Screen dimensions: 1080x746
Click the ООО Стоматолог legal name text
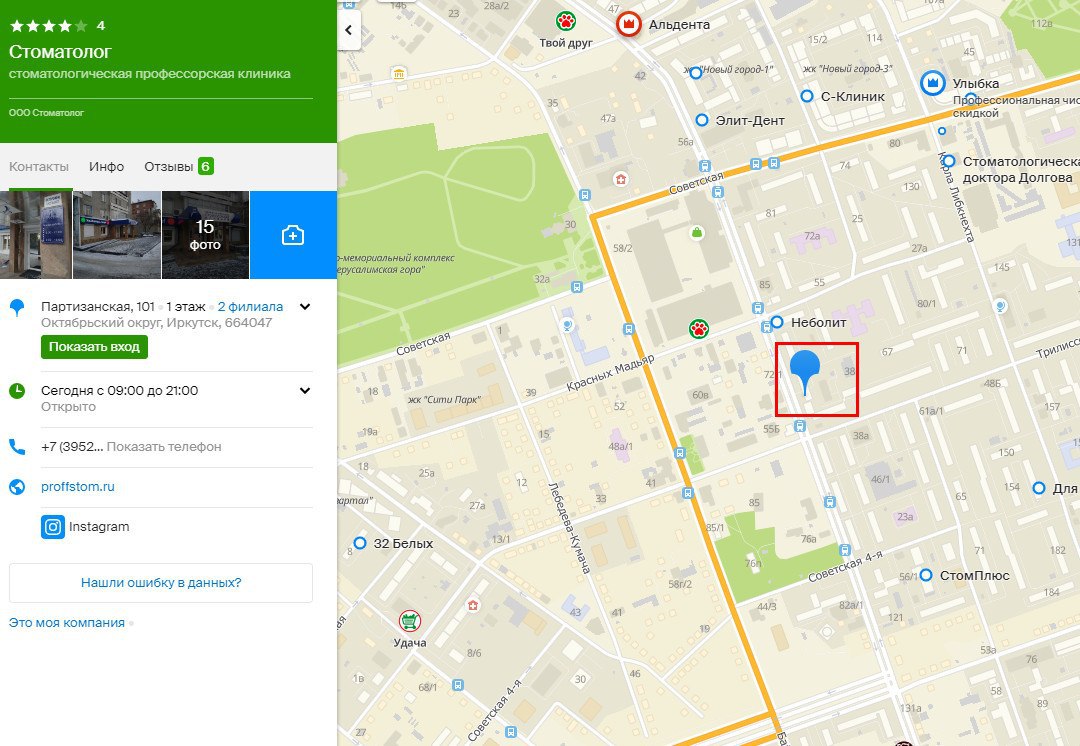click(x=46, y=112)
